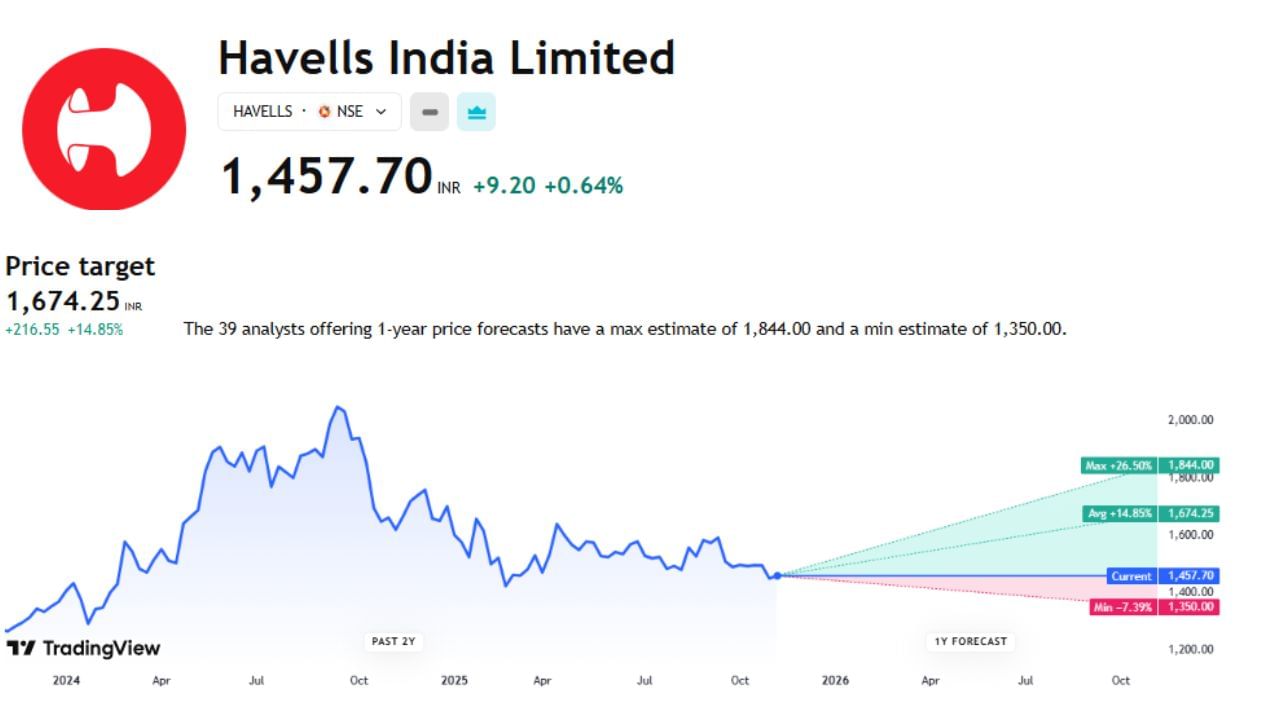Click the Price target heading
The image size is (1280, 720).
pyautogui.click(x=80, y=266)
